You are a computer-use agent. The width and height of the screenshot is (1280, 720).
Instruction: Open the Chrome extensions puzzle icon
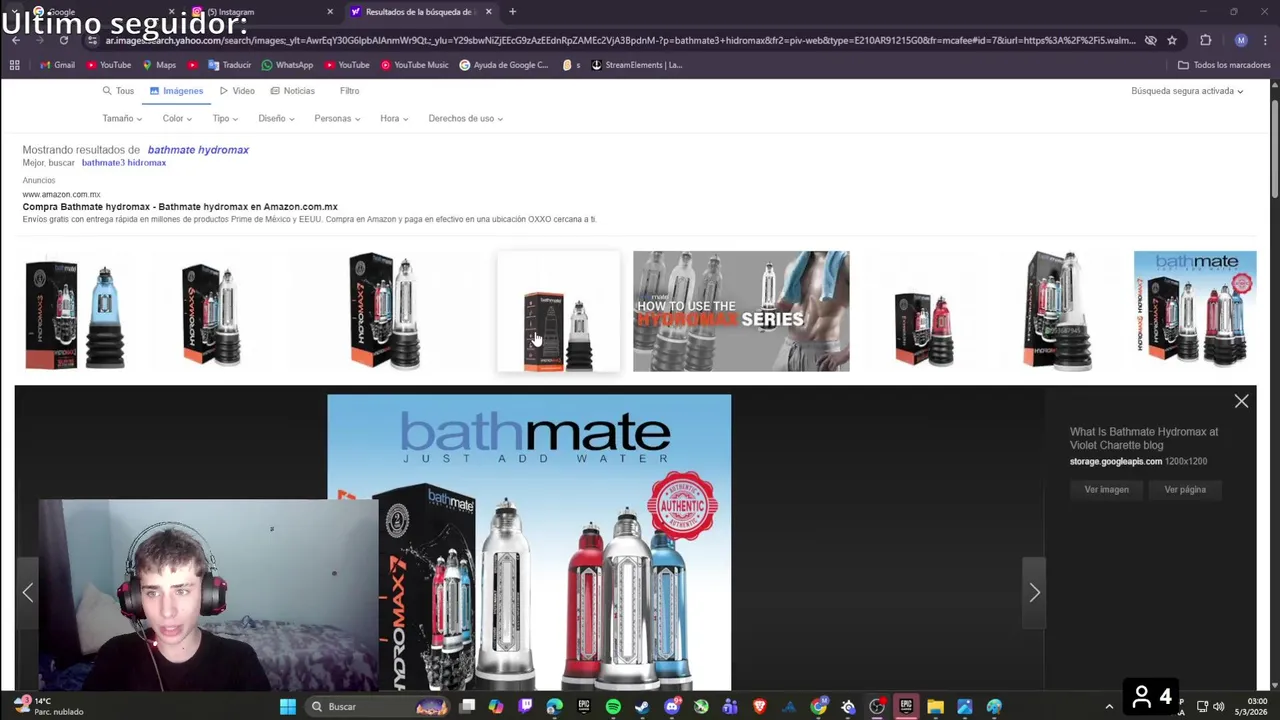(1205, 40)
